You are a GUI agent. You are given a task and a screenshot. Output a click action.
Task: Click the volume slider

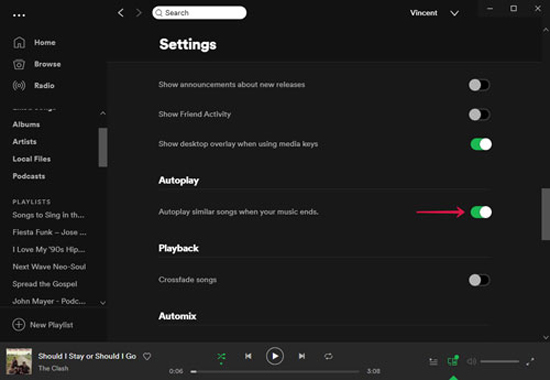[499, 361]
